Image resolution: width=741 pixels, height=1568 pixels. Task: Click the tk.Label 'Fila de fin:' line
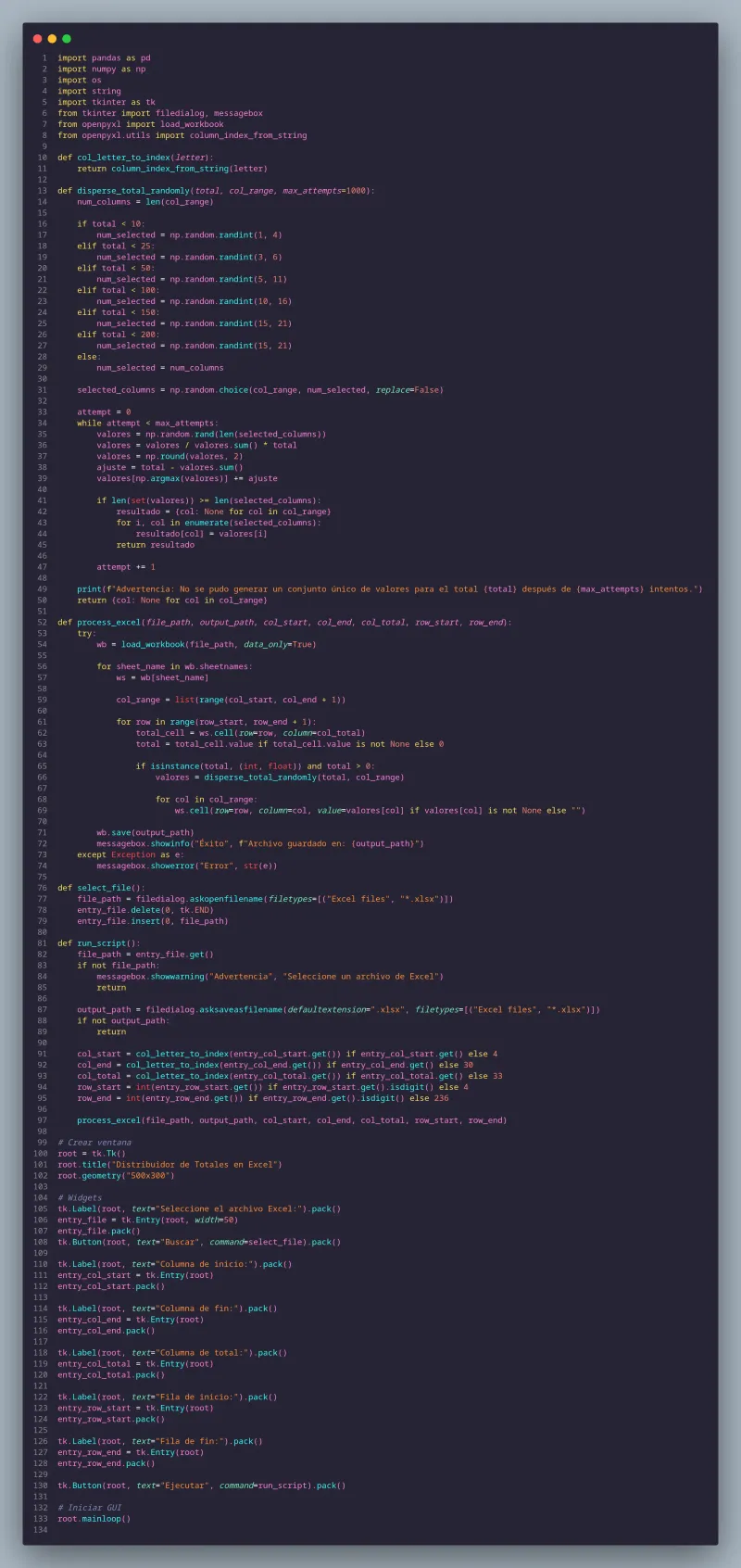[x=160, y=1442]
